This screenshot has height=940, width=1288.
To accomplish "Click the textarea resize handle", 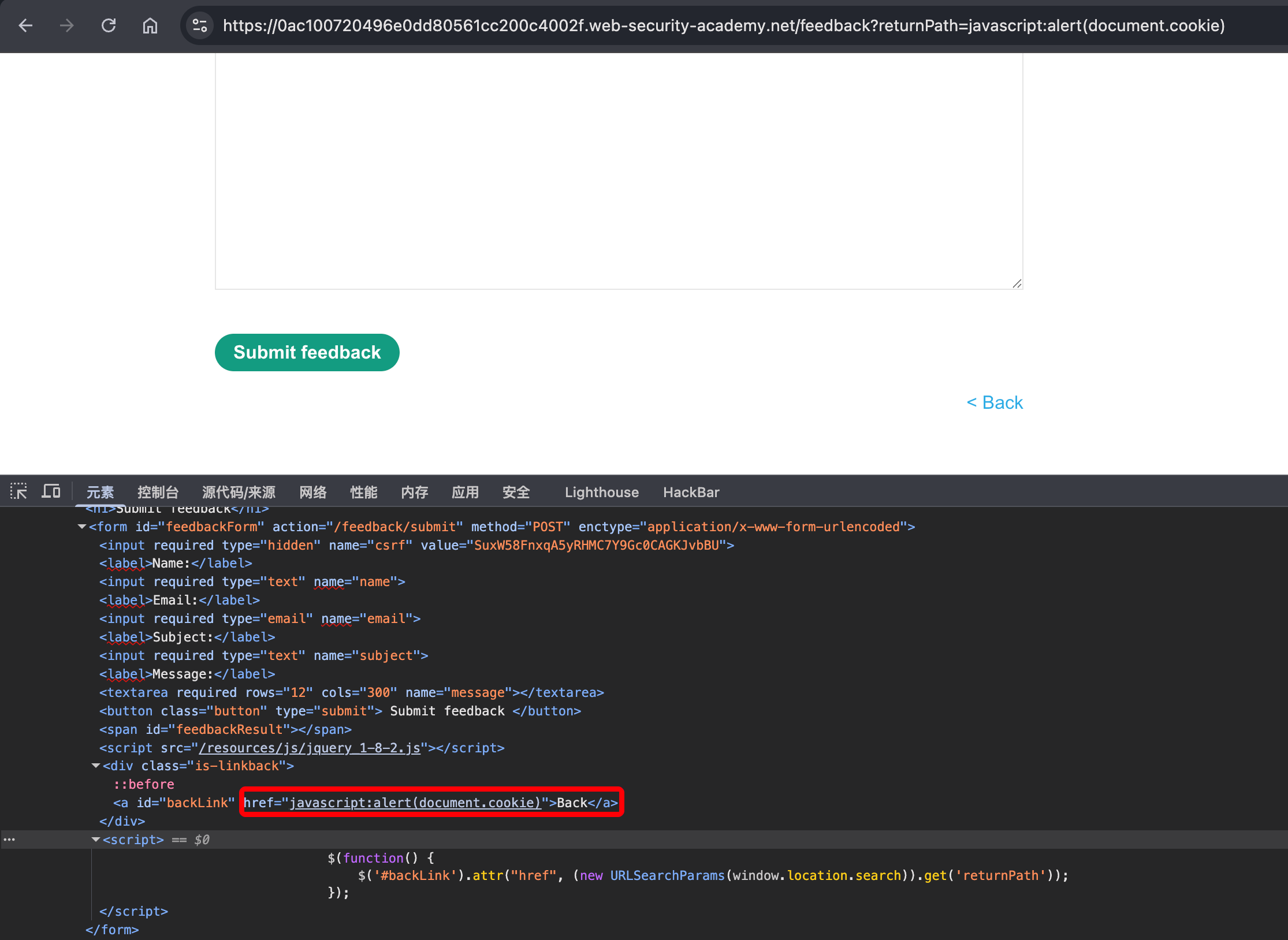I will pos(1017,284).
